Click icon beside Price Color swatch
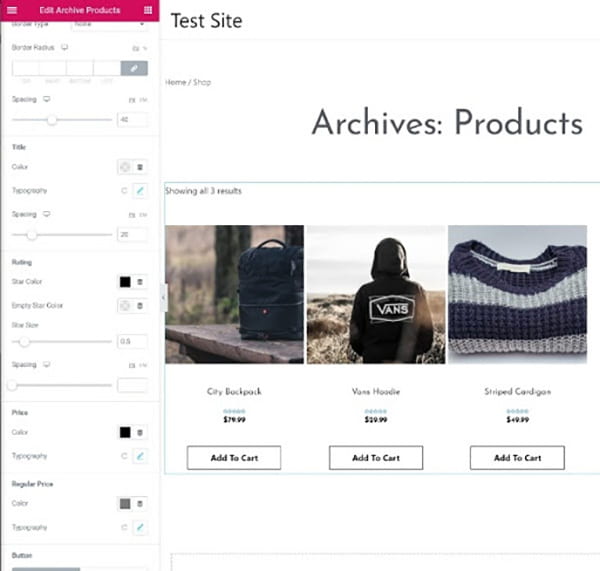This screenshot has width=600, height=571. point(140,432)
